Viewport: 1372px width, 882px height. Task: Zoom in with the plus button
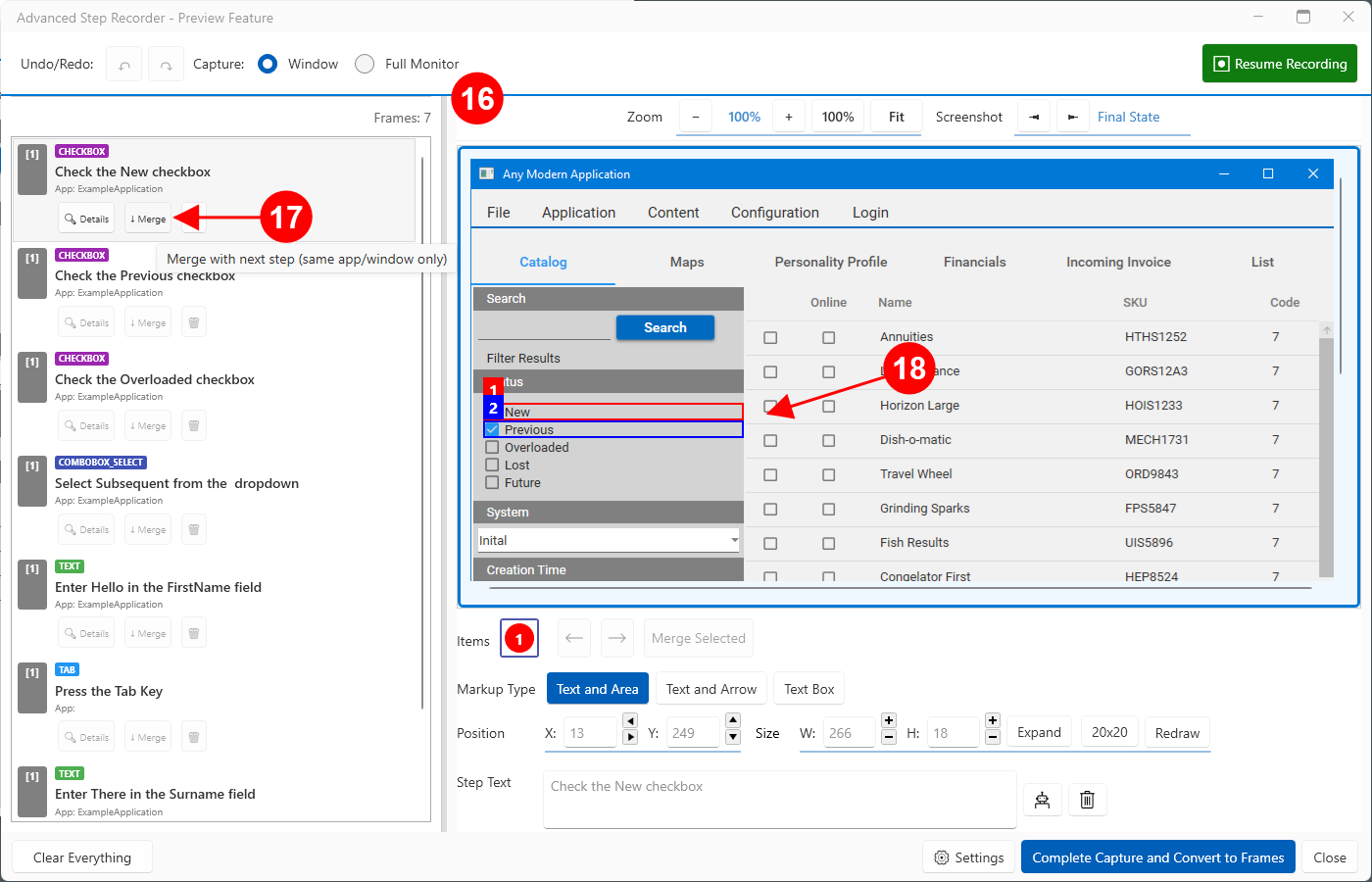[x=788, y=117]
